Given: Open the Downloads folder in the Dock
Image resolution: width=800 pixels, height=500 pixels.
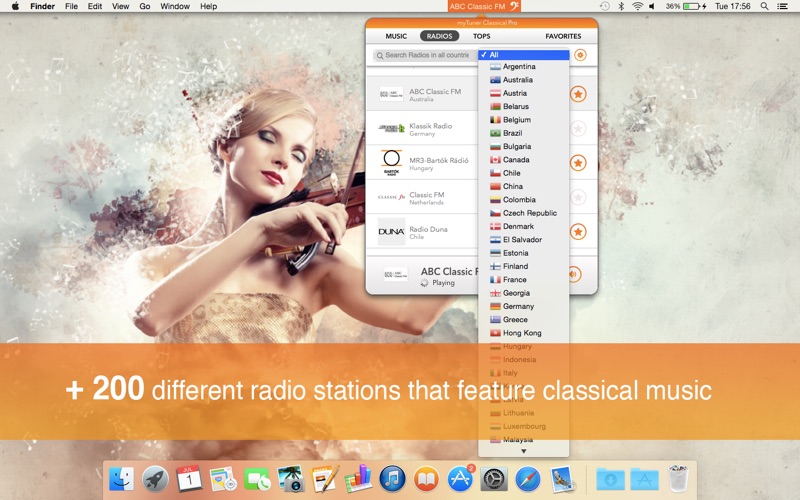Looking at the screenshot, I should pyautogui.click(x=610, y=480).
